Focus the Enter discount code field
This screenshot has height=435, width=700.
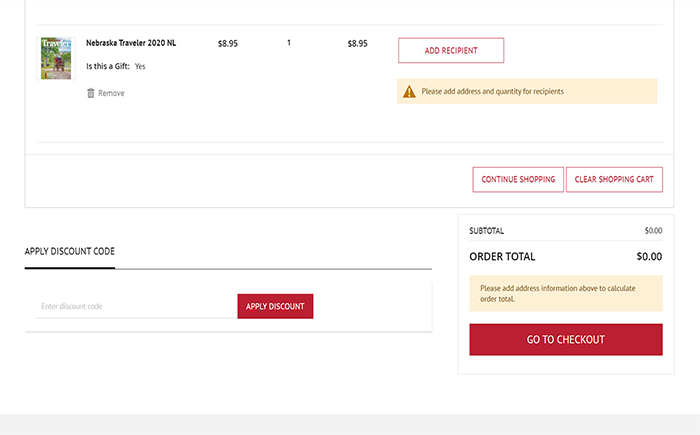click(136, 306)
